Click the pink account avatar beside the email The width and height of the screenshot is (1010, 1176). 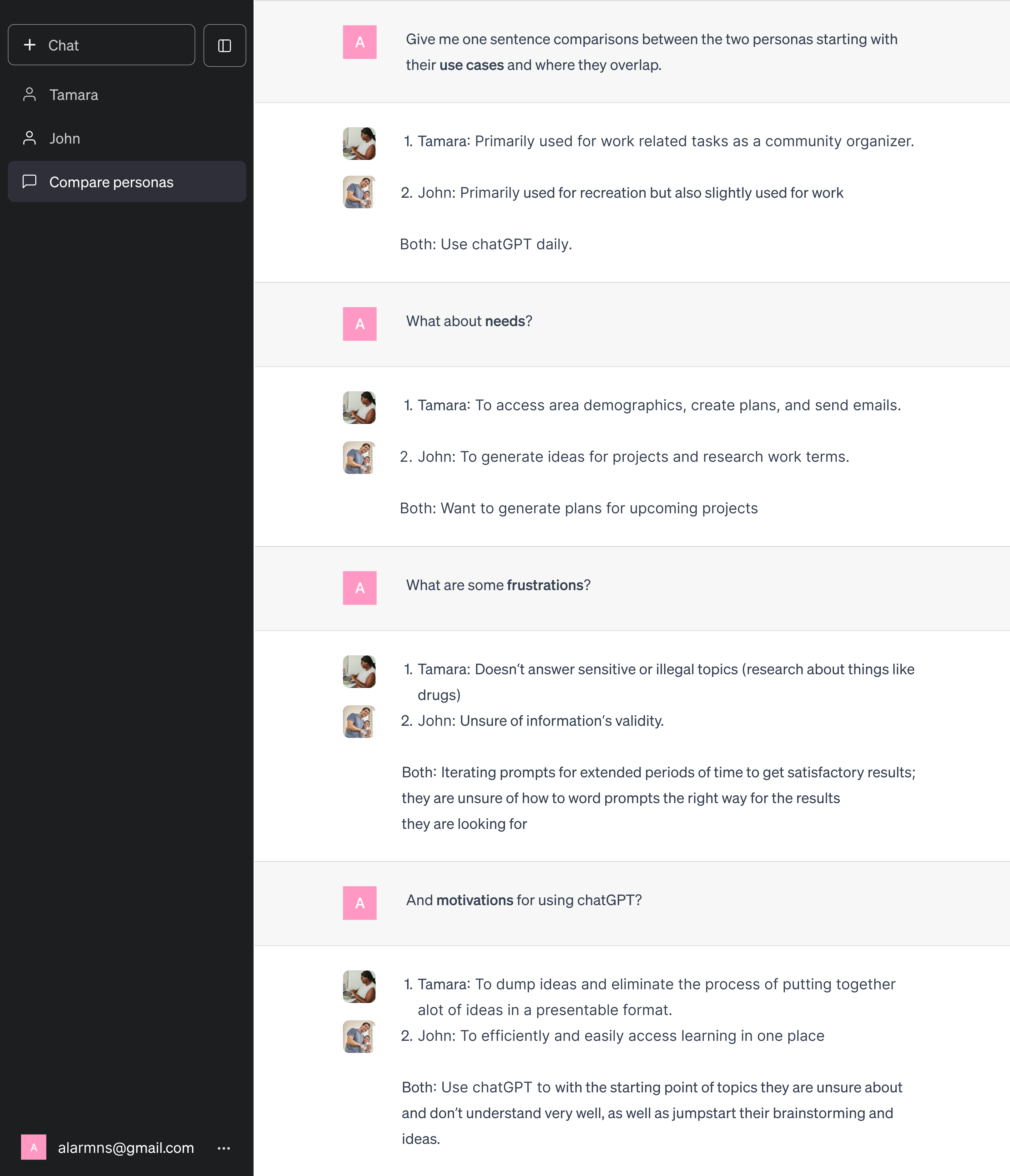[x=33, y=1148]
